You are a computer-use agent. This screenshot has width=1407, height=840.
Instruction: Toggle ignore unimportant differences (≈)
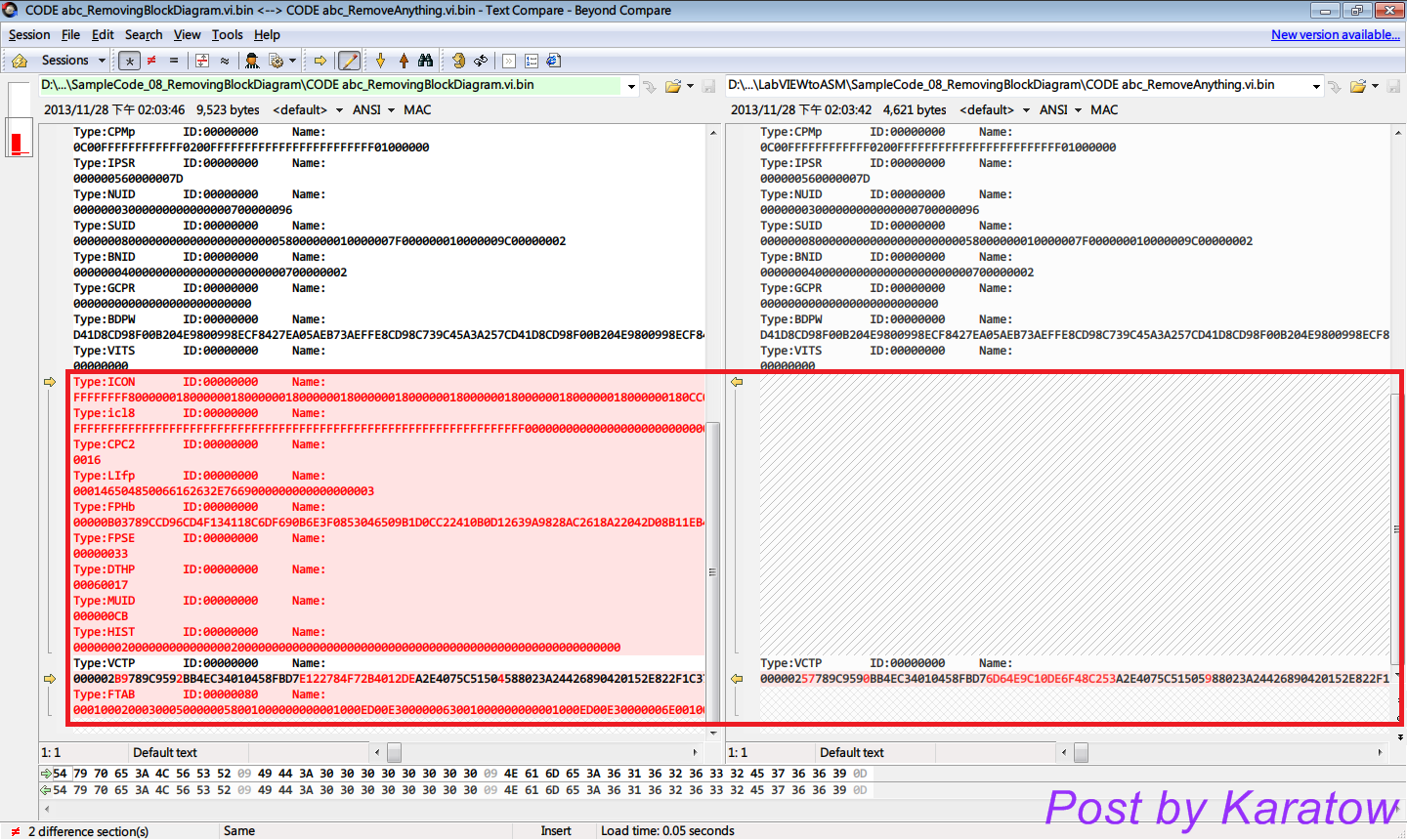tap(225, 61)
